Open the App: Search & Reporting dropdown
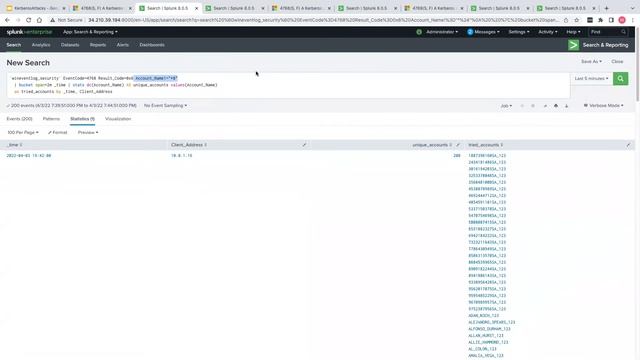Screen dimensions: 640x360 point(90,32)
